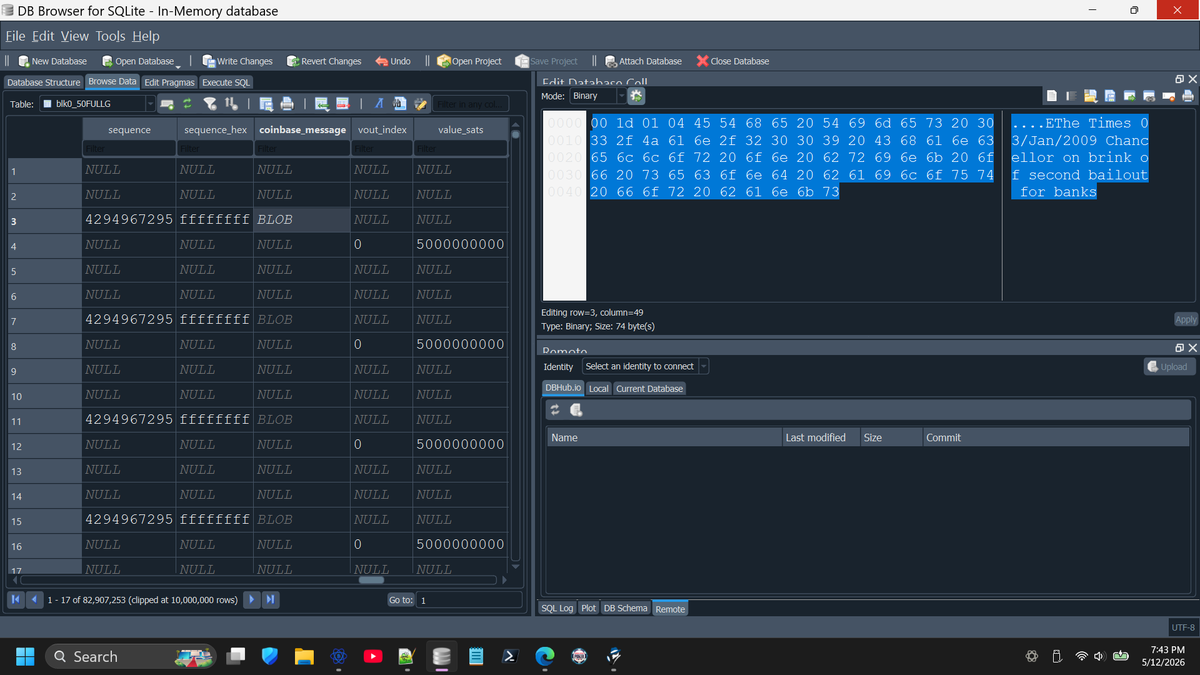Click the blank page icon in Edit Cell toolbar
The height and width of the screenshot is (675, 1200).
pos(1052,96)
